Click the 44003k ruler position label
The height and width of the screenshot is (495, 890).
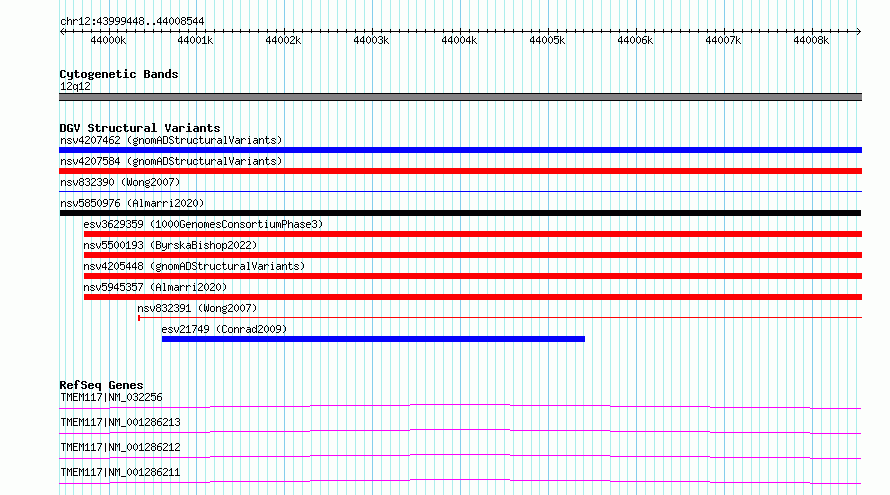coord(371,41)
